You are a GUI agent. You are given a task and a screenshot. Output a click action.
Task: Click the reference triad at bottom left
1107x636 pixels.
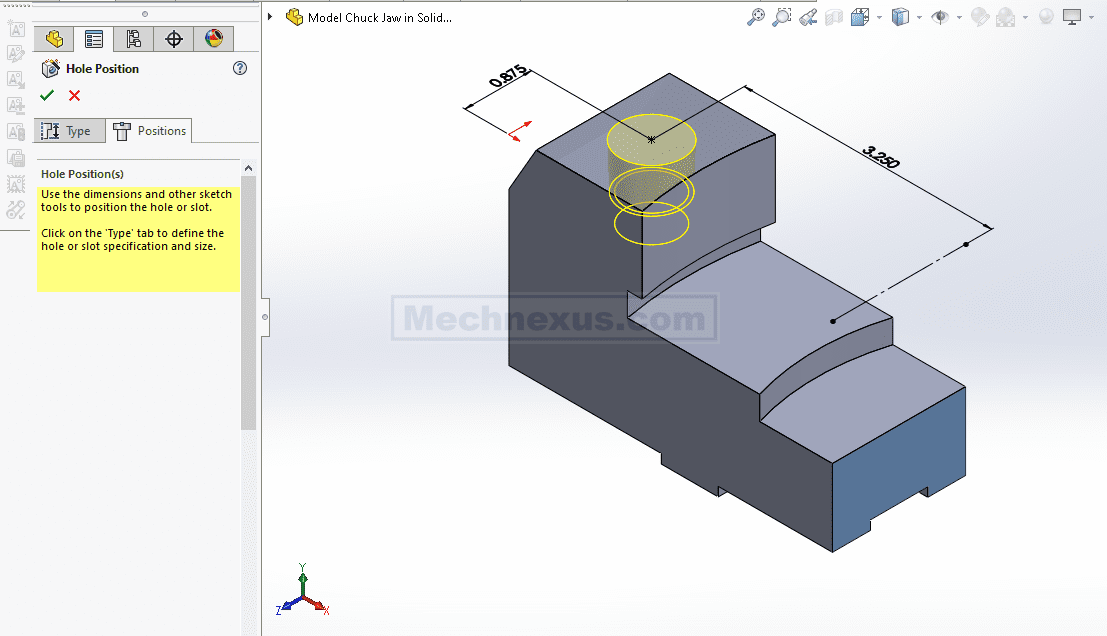point(302,590)
